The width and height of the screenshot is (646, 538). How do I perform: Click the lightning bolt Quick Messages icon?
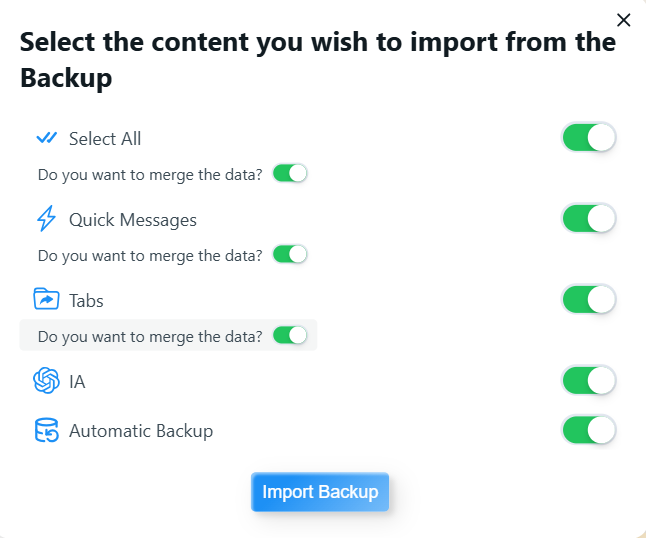(x=46, y=220)
